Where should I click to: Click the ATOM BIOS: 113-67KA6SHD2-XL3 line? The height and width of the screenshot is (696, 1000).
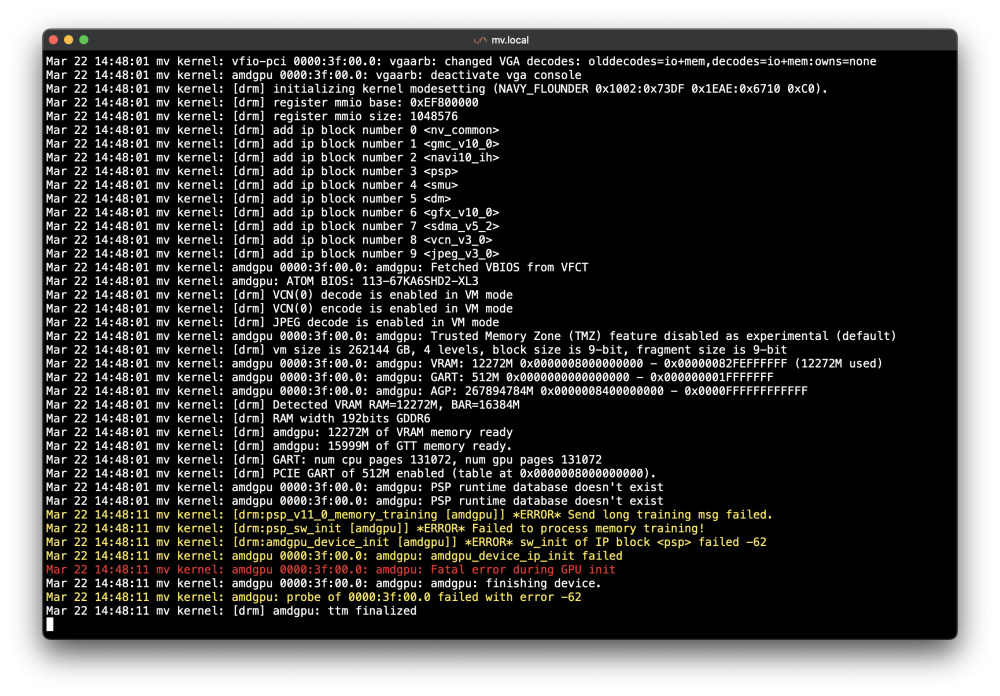click(x=262, y=281)
